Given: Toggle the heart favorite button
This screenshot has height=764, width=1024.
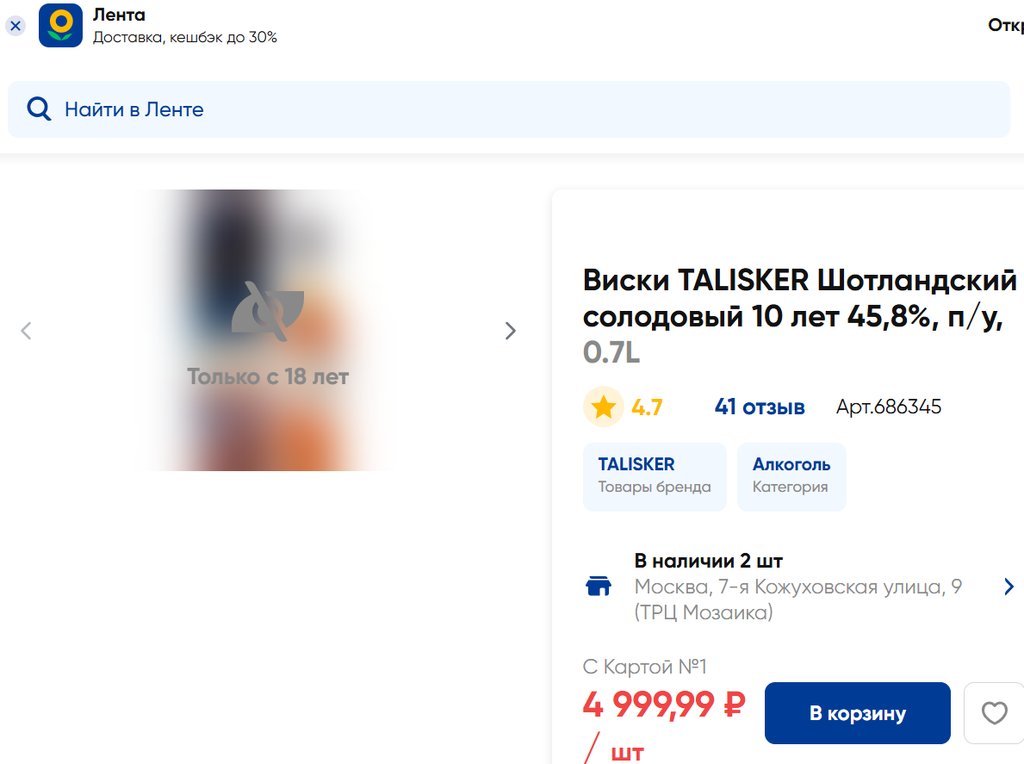Looking at the screenshot, I should 994,713.
